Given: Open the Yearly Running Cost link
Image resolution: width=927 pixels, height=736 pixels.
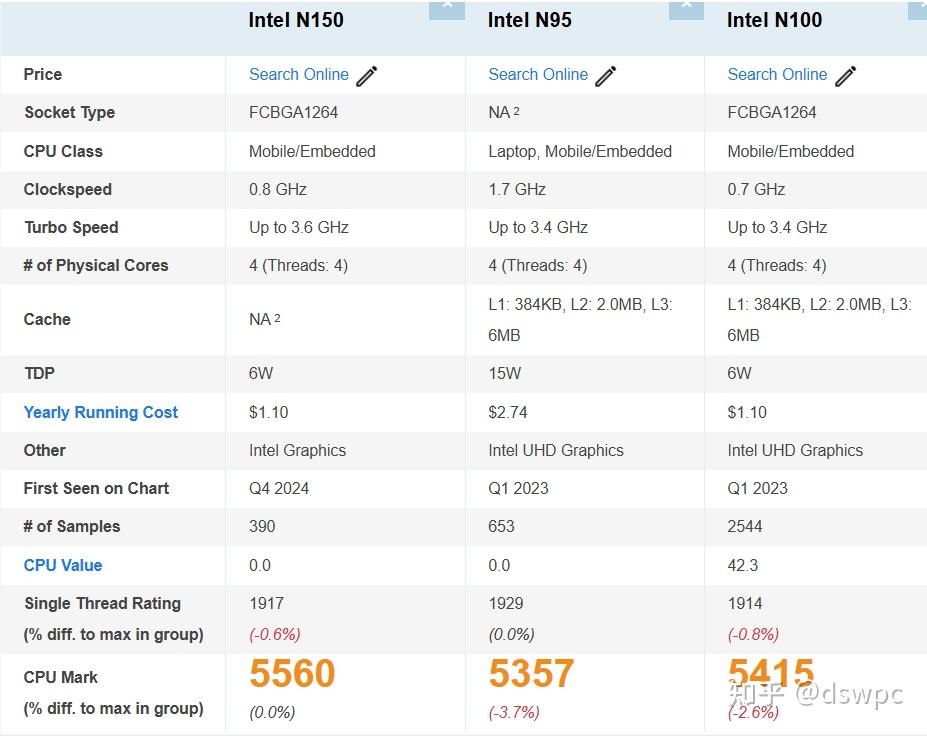Looking at the screenshot, I should tap(101, 412).
